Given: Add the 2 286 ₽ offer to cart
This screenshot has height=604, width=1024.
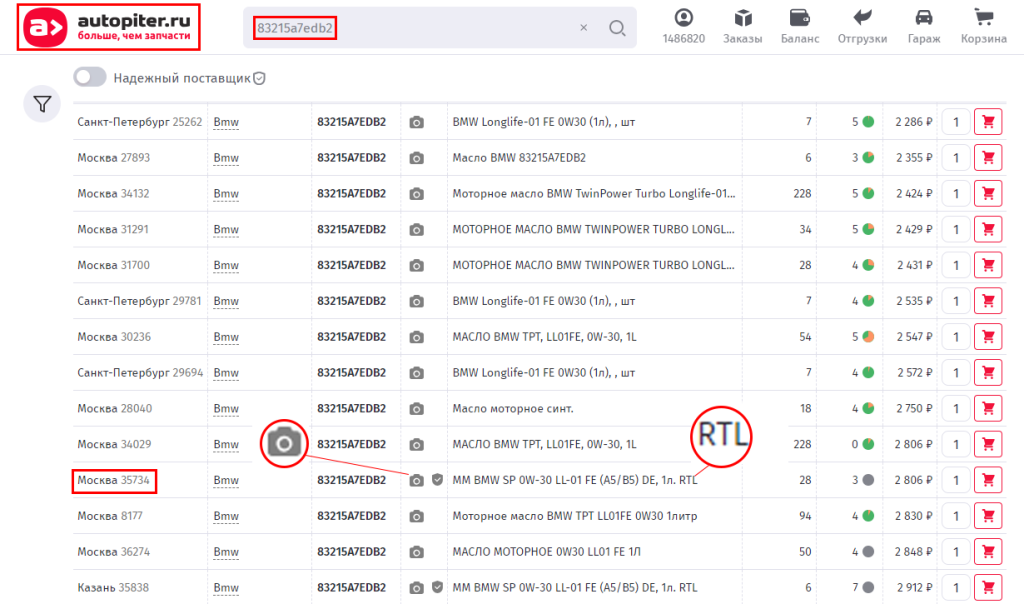Looking at the screenshot, I should 988,122.
